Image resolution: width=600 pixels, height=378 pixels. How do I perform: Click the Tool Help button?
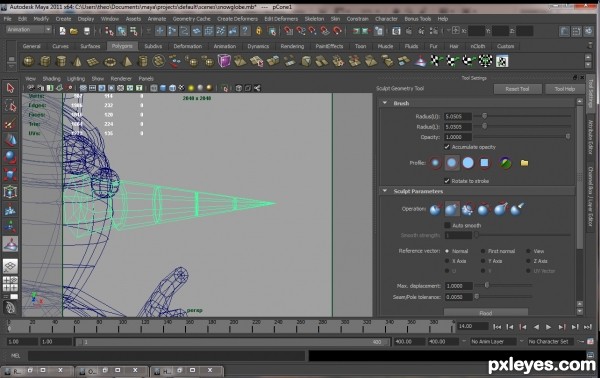[565, 89]
